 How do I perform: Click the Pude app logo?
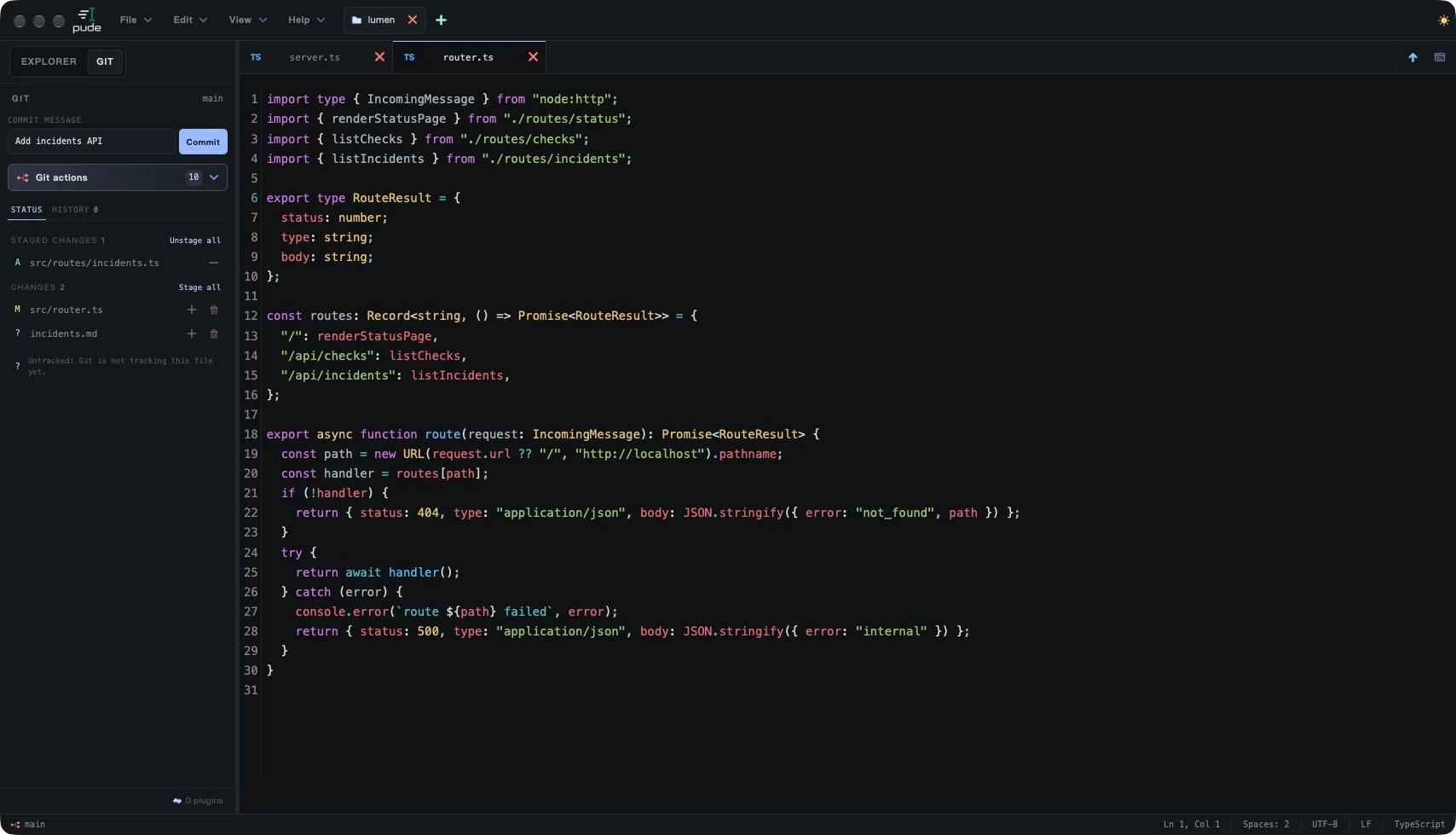click(x=87, y=20)
